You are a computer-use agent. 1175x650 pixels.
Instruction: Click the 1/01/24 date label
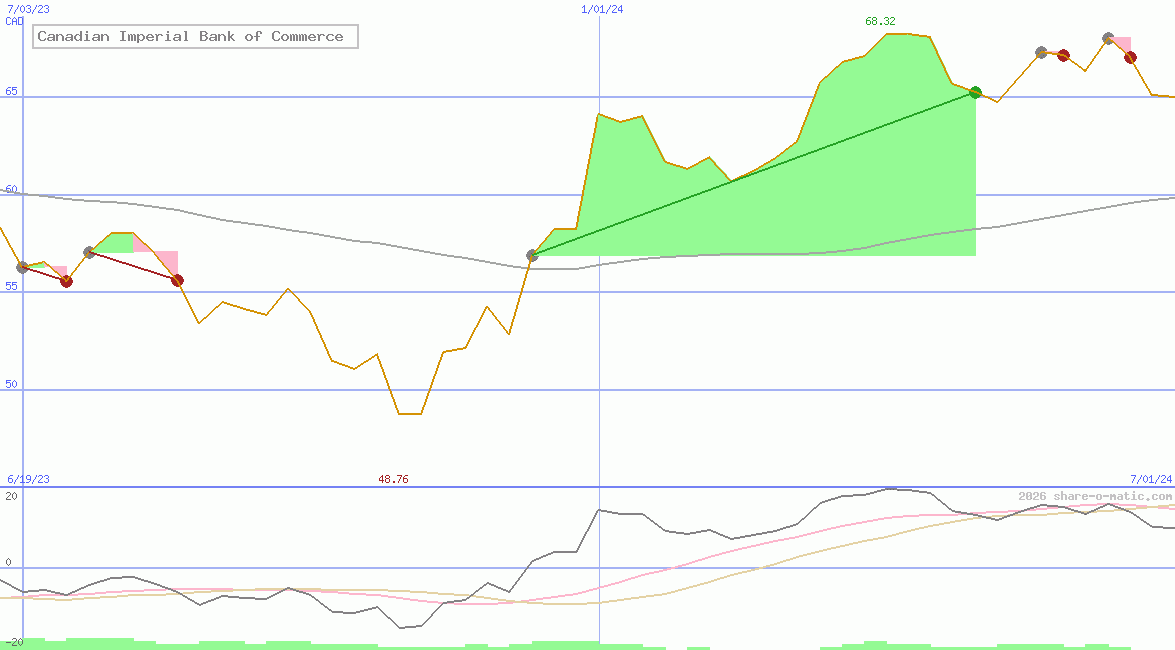click(x=602, y=9)
